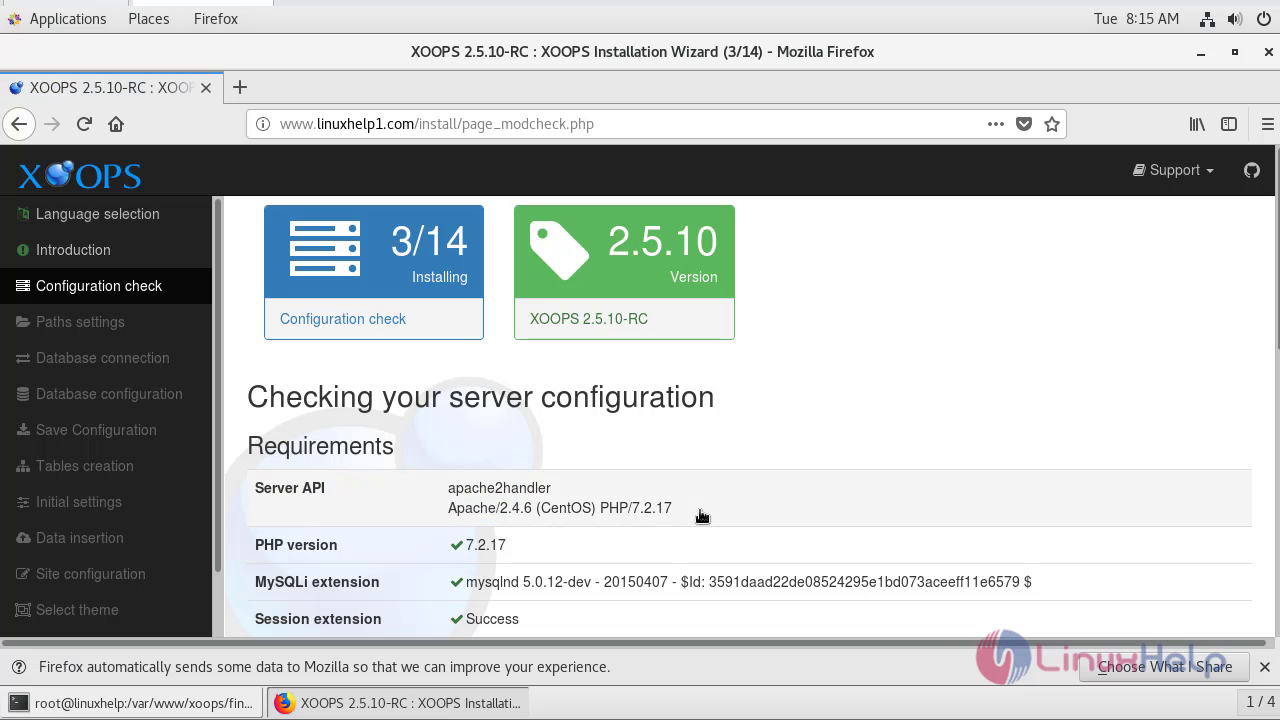Reload the current page
This screenshot has width=1280, height=720.
point(84,124)
